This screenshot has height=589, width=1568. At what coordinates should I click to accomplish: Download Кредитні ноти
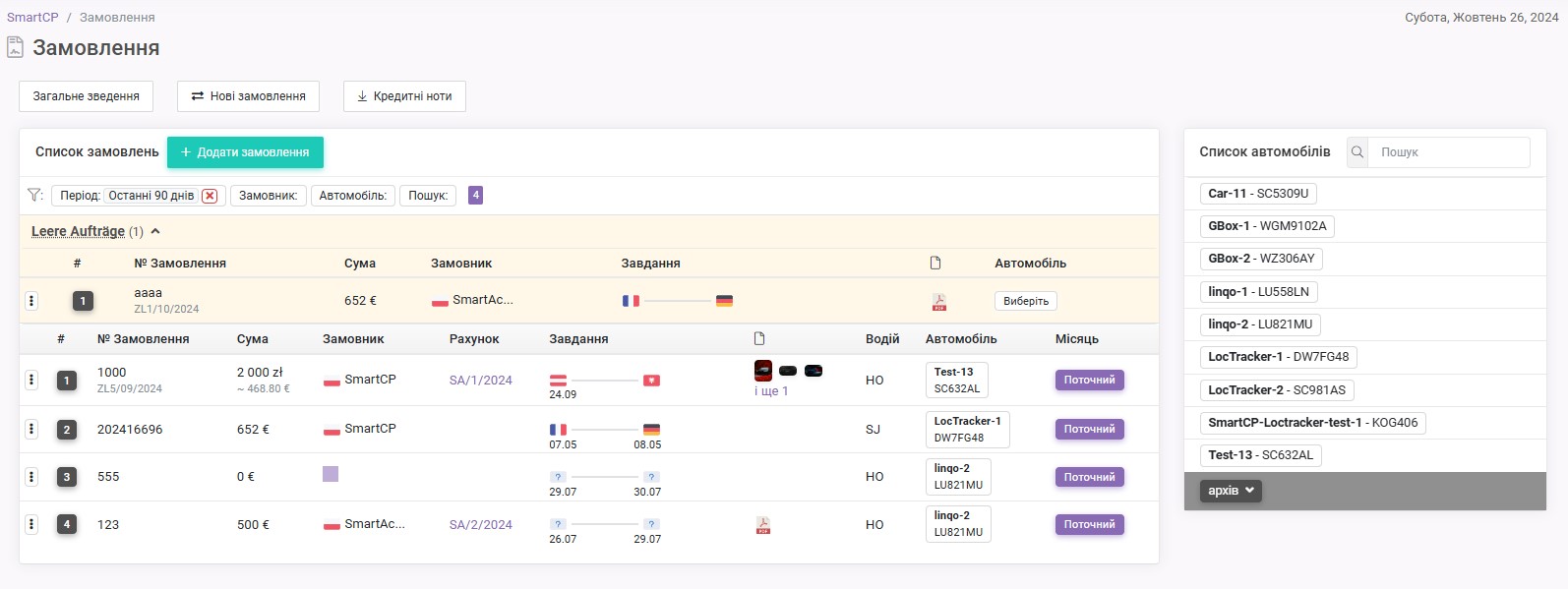pyautogui.click(x=404, y=96)
